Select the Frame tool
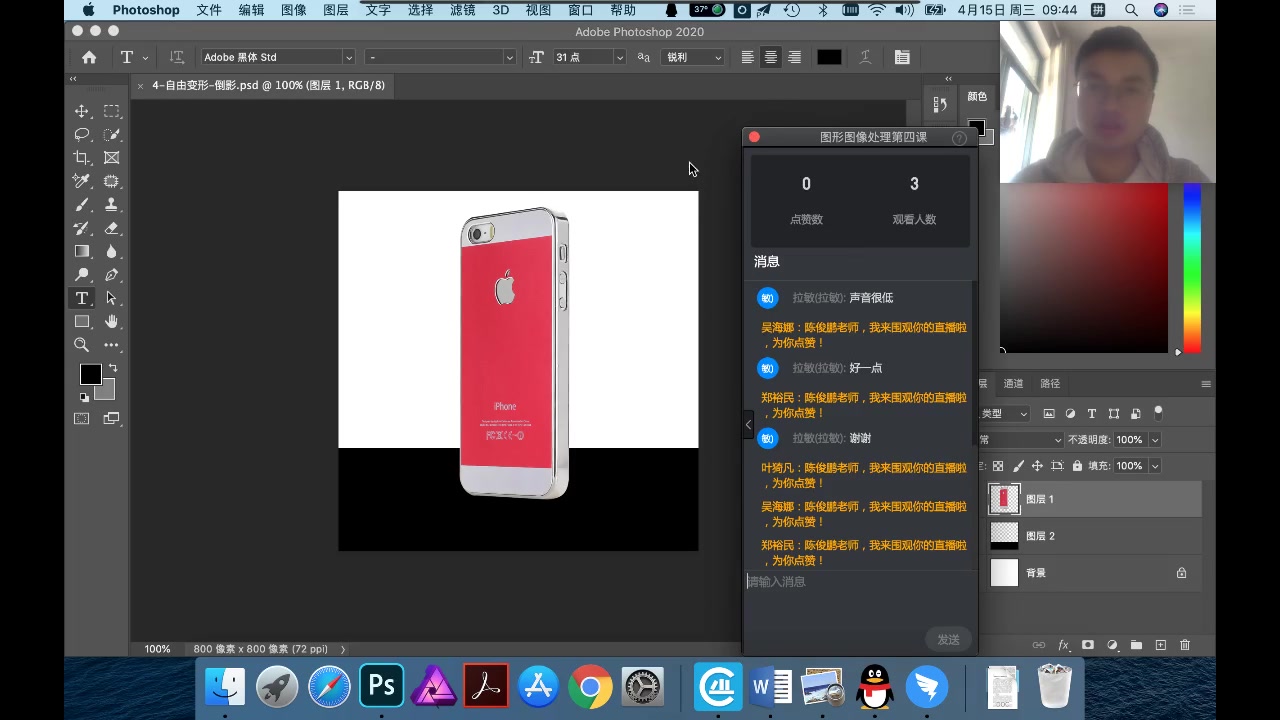The width and height of the screenshot is (1280, 720). click(112, 158)
